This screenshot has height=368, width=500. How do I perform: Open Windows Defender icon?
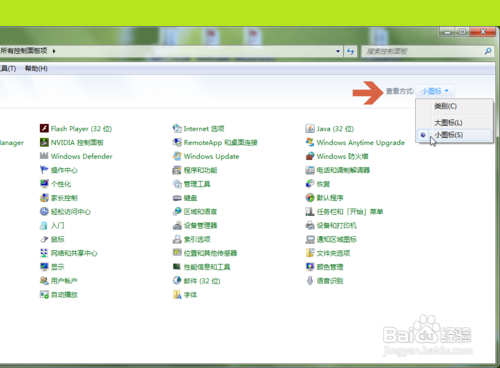[44, 156]
